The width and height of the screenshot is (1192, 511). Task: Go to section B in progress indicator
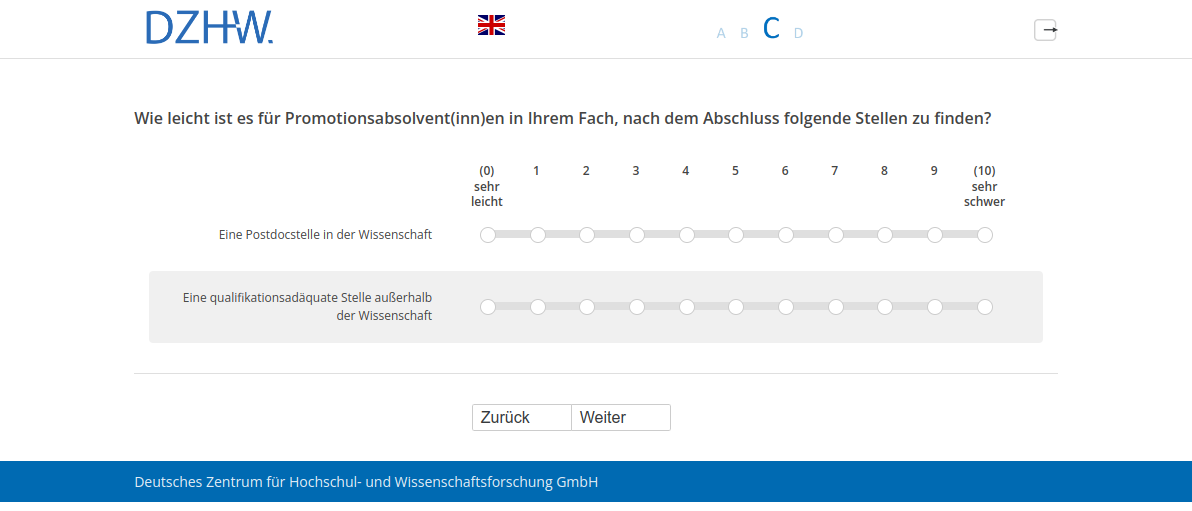click(x=744, y=33)
